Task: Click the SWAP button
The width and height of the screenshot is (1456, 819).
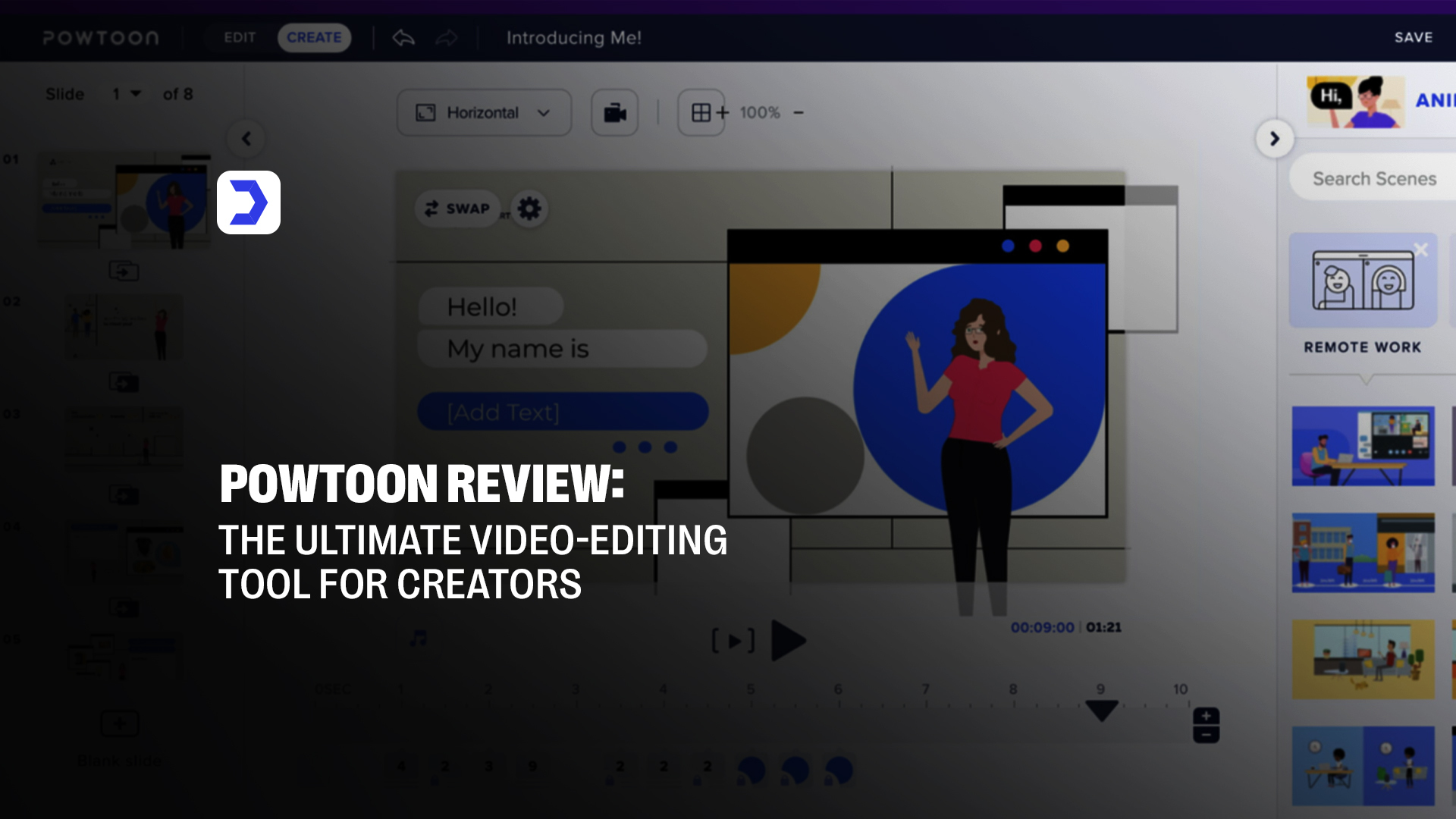Action: click(457, 209)
